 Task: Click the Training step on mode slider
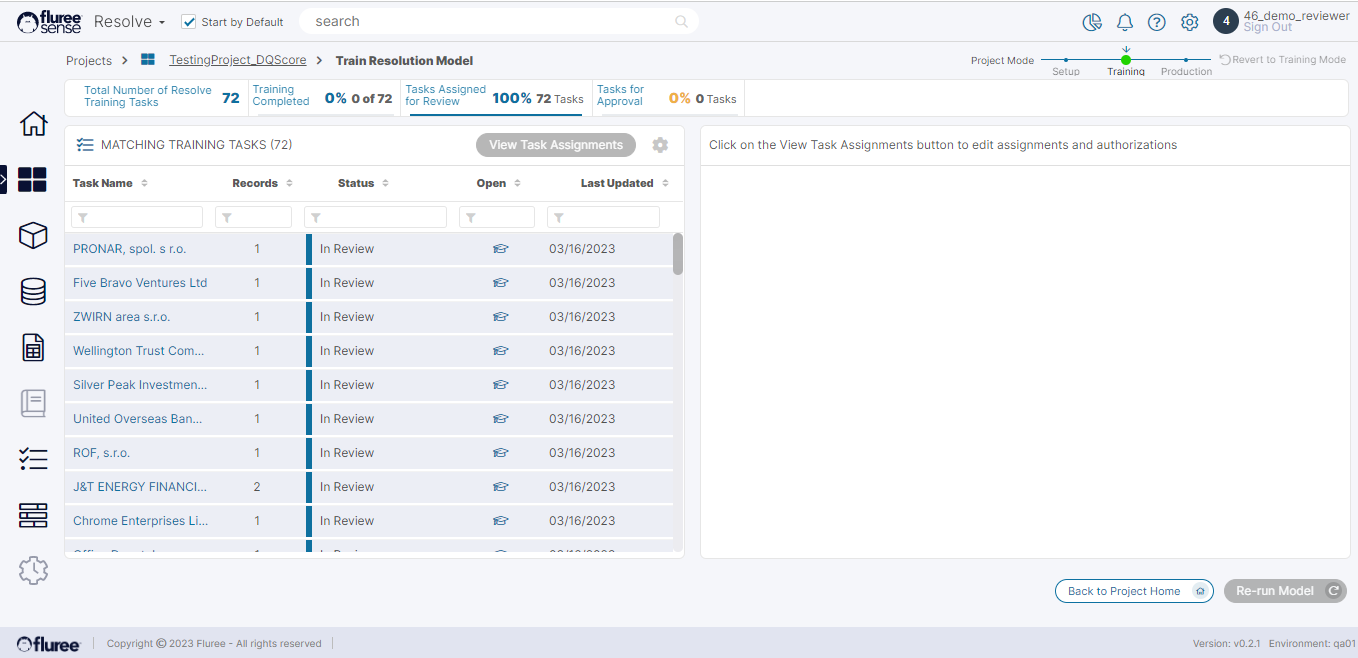(1126, 61)
